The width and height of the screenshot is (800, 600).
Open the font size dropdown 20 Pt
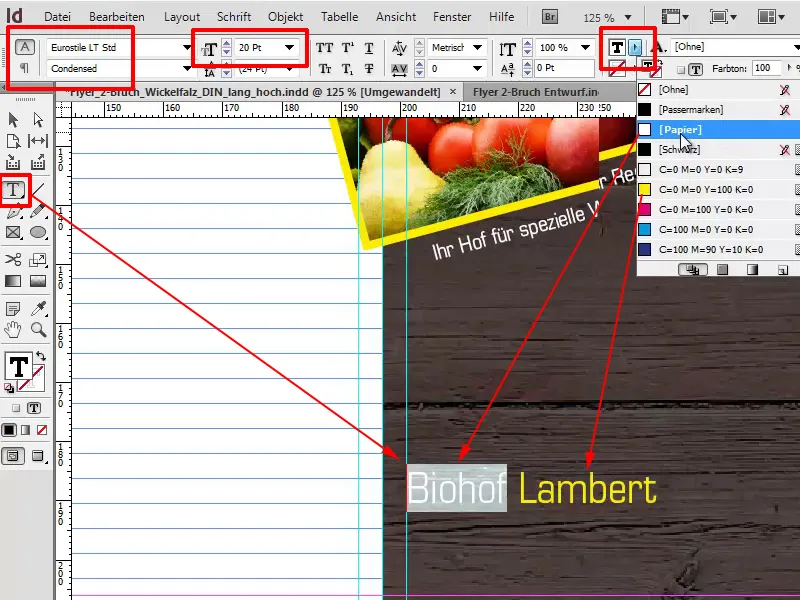click(x=289, y=47)
